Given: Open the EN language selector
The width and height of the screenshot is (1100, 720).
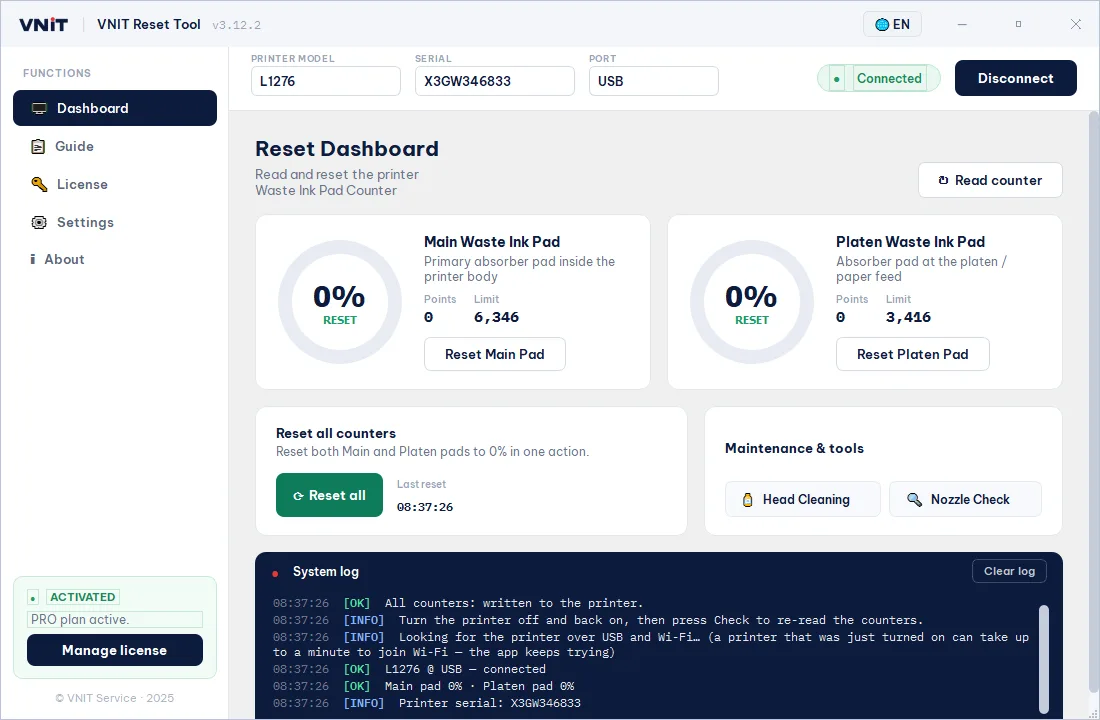Looking at the screenshot, I should point(892,25).
